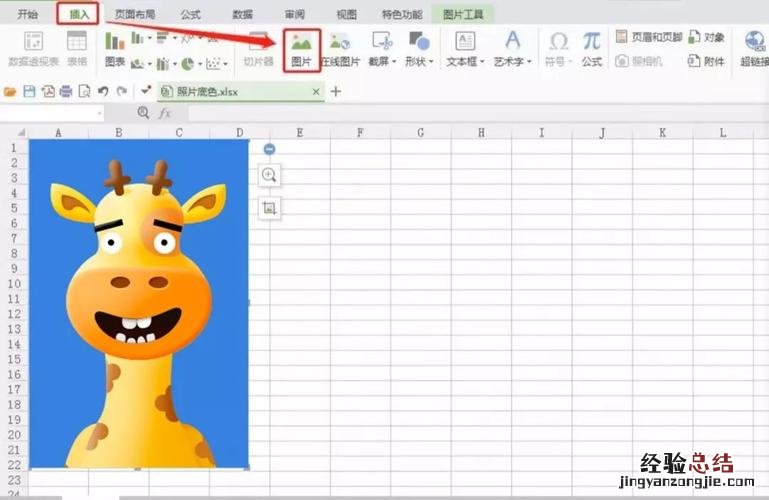Click the 图片 insert picture icon
The height and width of the screenshot is (500, 769).
click(302, 47)
